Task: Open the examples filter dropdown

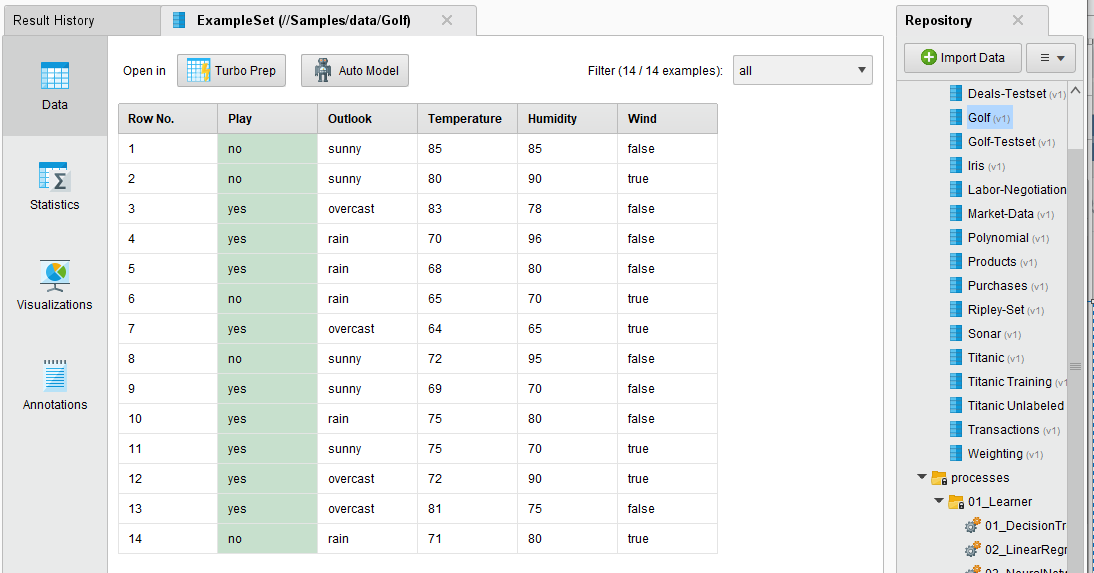Action: pyautogui.click(x=802, y=71)
